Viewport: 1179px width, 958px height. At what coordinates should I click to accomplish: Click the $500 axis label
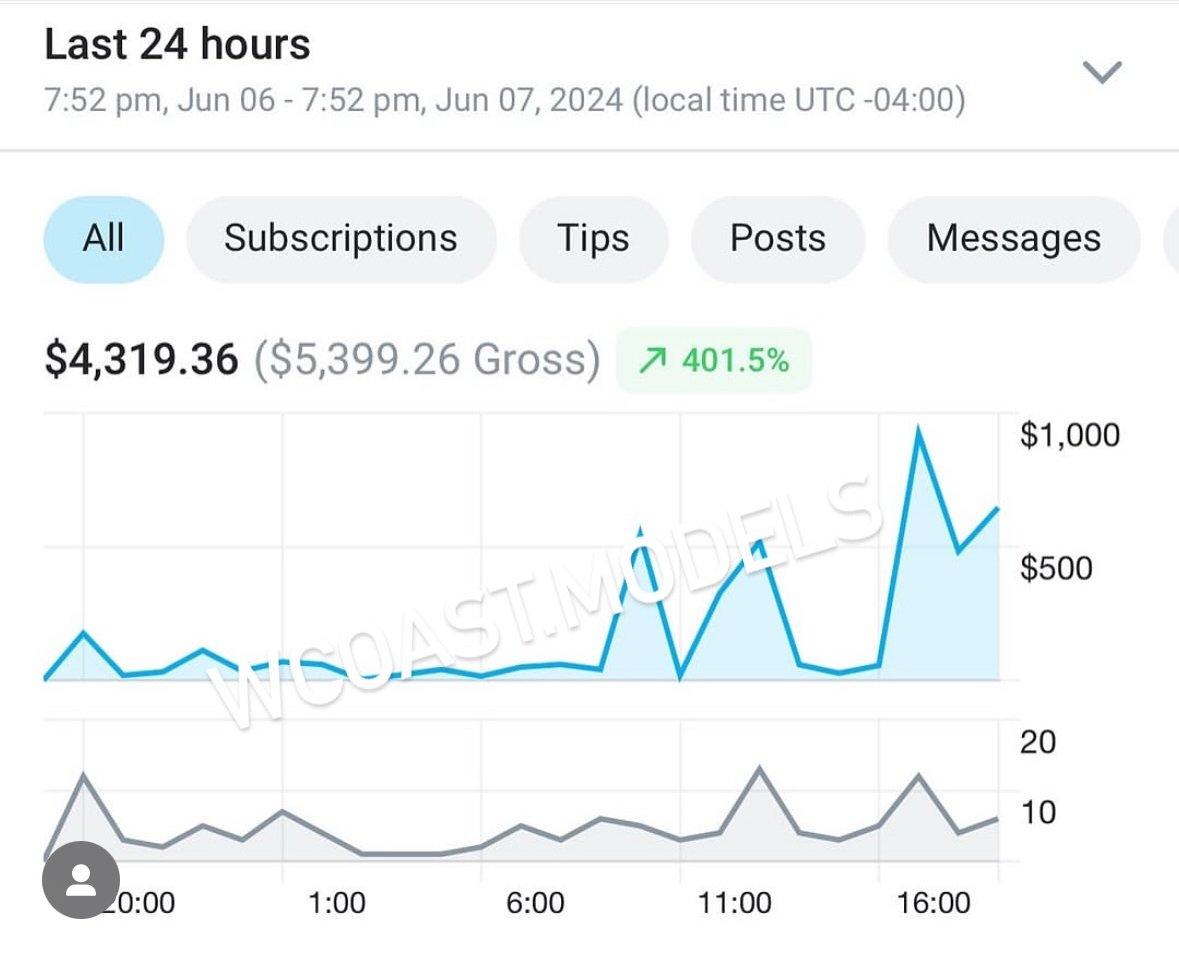click(1056, 568)
